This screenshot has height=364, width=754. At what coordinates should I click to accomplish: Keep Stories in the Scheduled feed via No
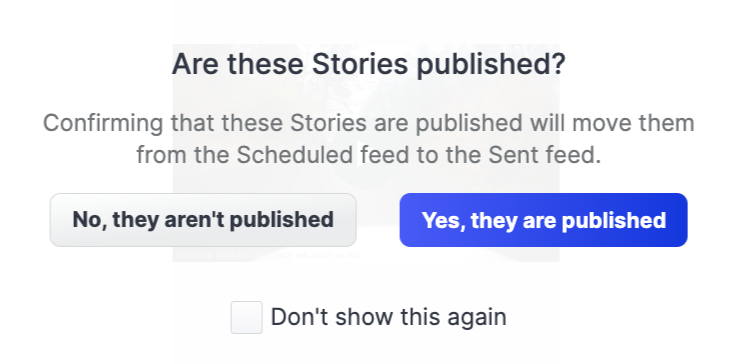(x=203, y=220)
